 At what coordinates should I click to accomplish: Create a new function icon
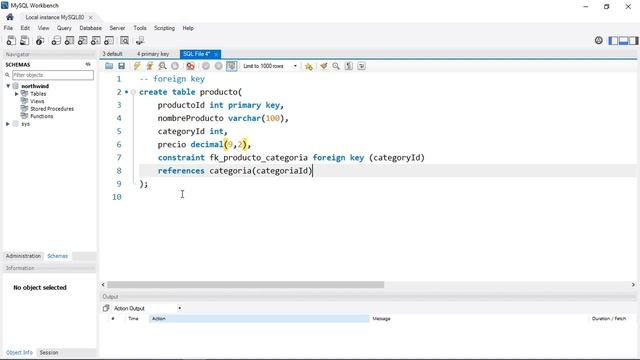pyautogui.click(x=109, y=40)
